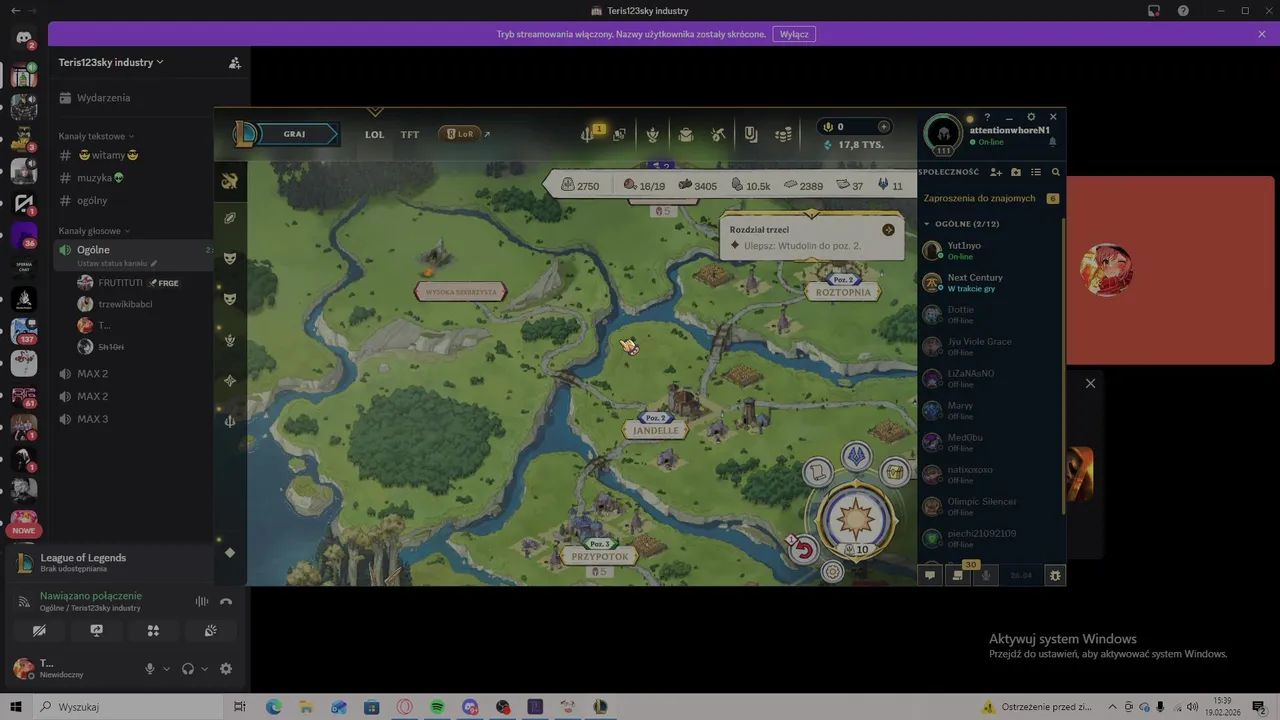The width and height of the screenshot is (1280, 720).
Task: Open League notifications bell
Action: point(1051,142)
